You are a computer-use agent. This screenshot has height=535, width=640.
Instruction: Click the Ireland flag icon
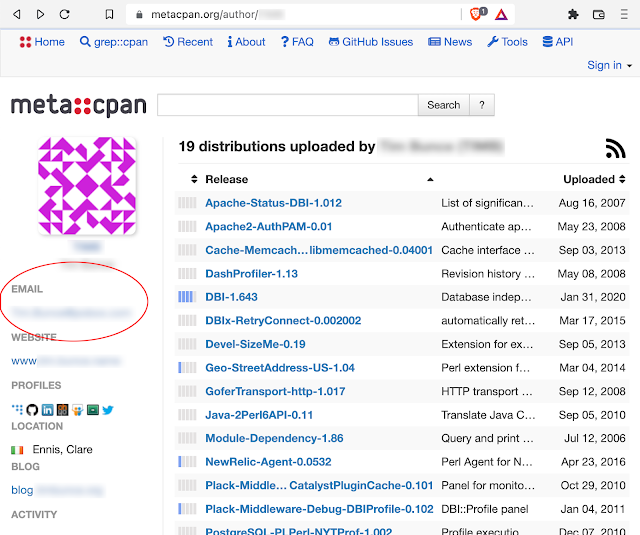(x=17, y=450)
